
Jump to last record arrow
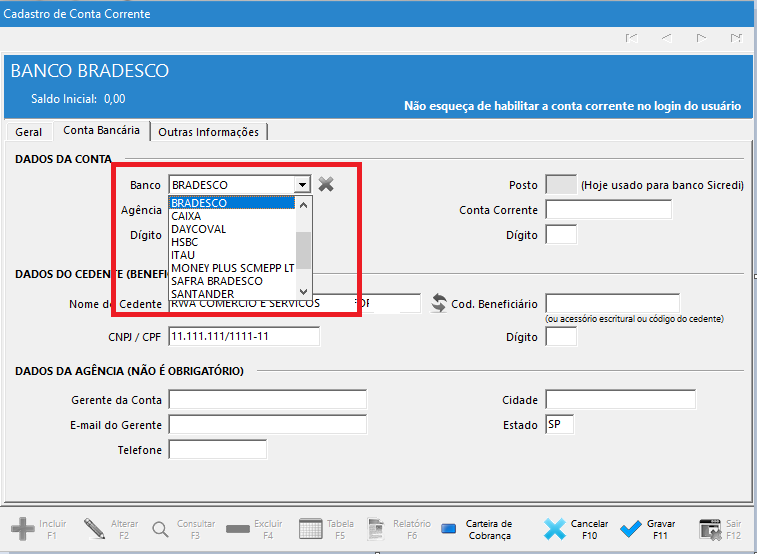pyautogui.click(x=736, y=38)
